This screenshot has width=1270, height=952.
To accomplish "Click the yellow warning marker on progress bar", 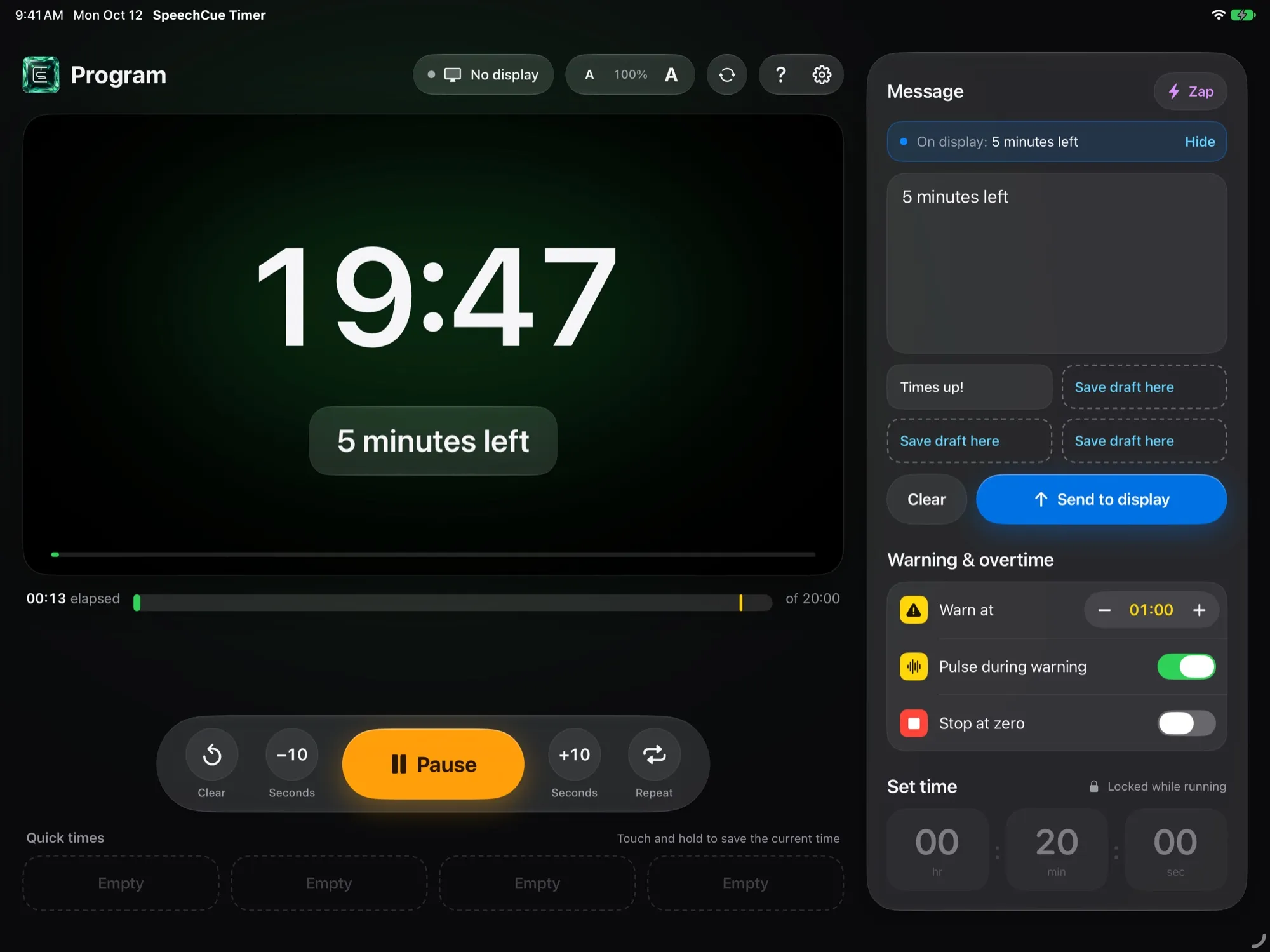I will pyautogui.click(x=740, y=602).
